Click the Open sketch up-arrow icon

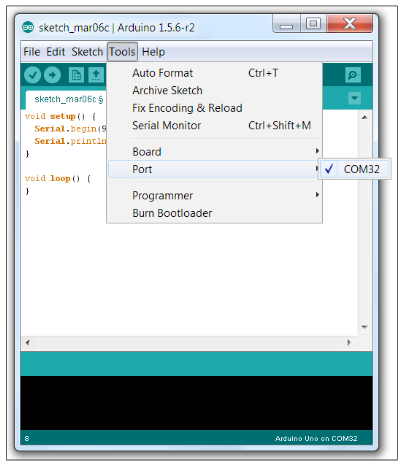(96, 75)
